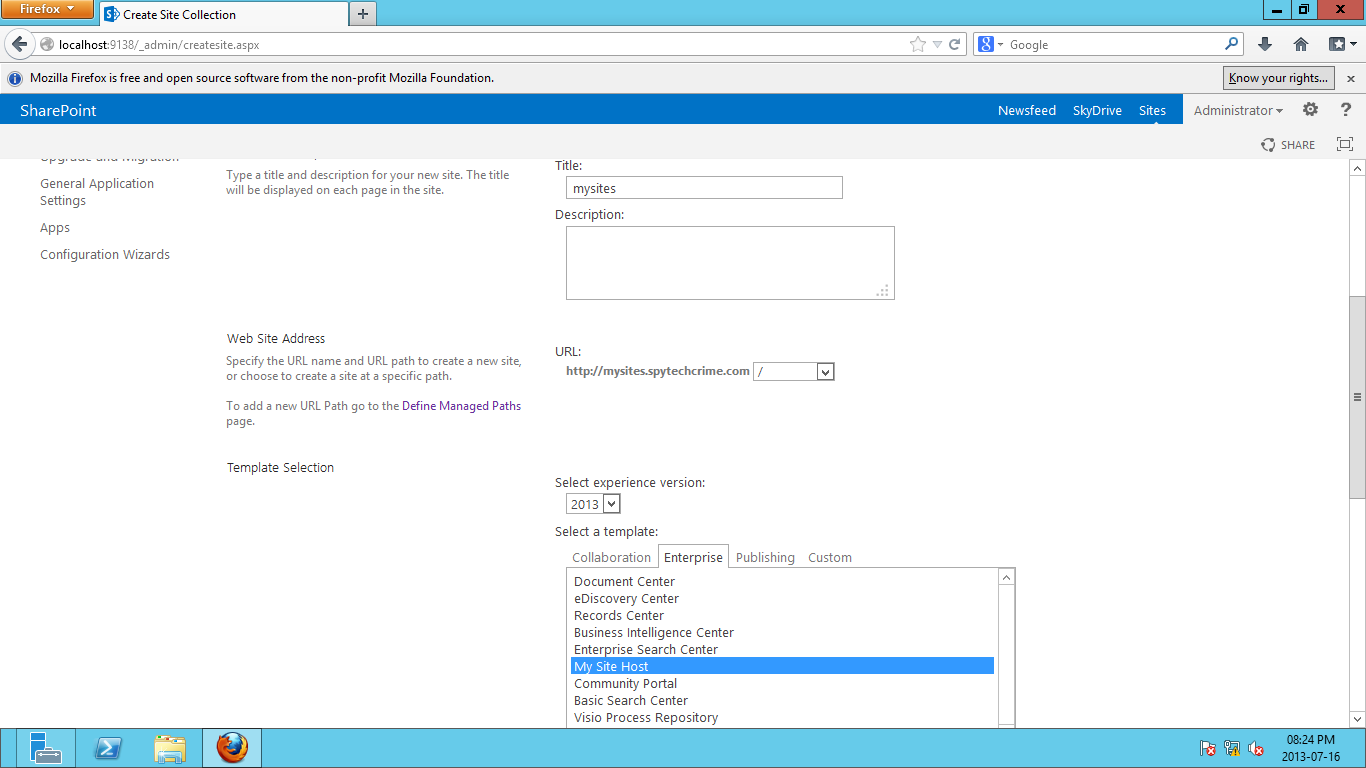Launch PowerShell from the taskbar
The height and width of the screenshot is (768, 1366).
click(x=107, y=748)
